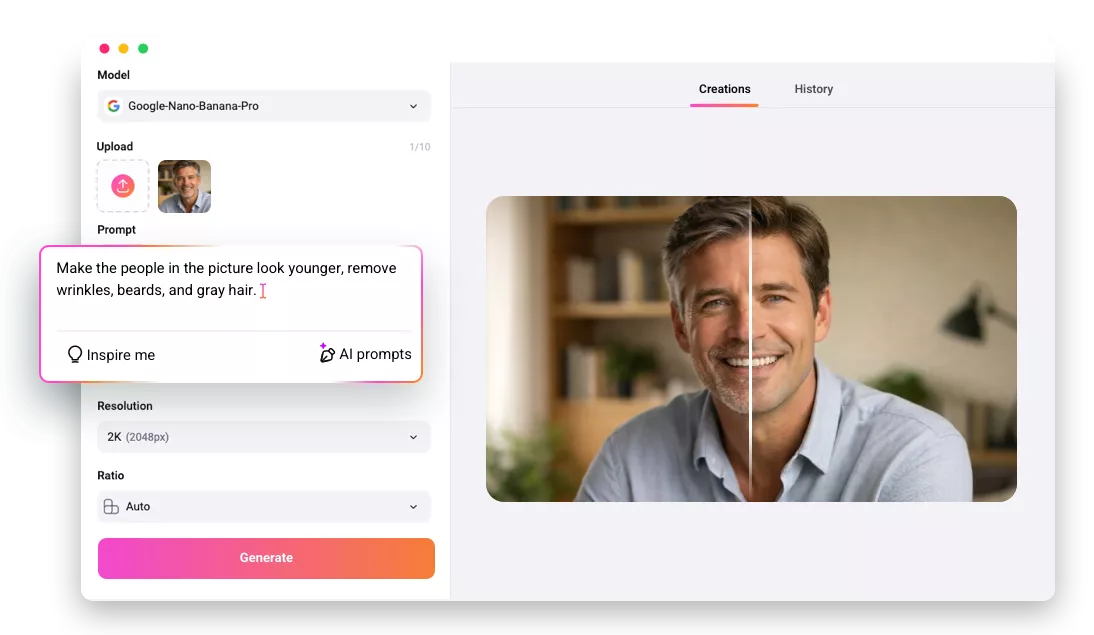Expand the Model dropdown chevron
The width and height of the screenshot is (1094, 635).
(x=414, y=106)
